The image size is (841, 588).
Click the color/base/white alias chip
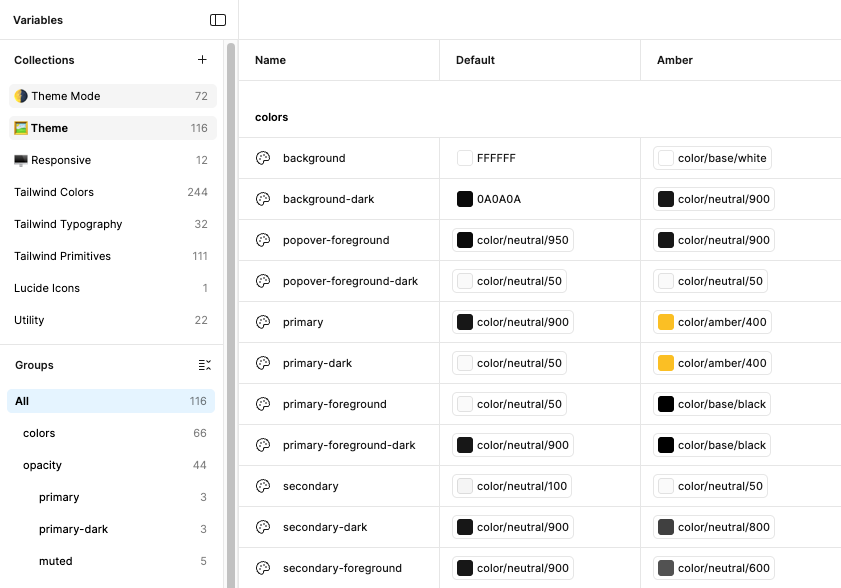(713, 158)
